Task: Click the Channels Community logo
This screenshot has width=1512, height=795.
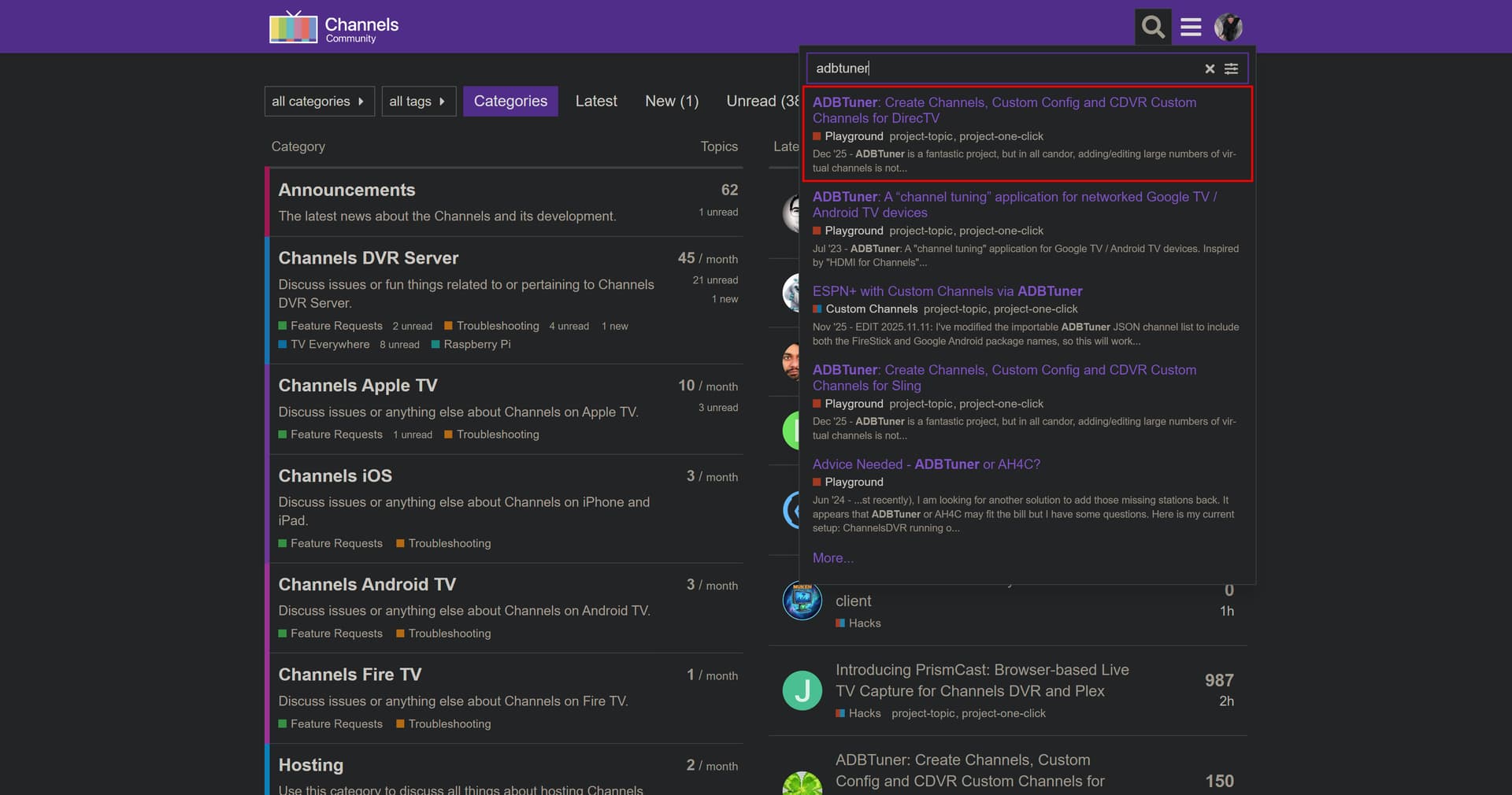Action: 334,28
